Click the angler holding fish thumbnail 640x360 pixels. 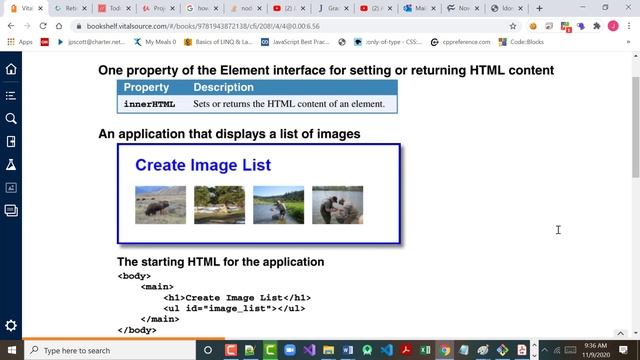pyautogui.click(x=338, y=205)
